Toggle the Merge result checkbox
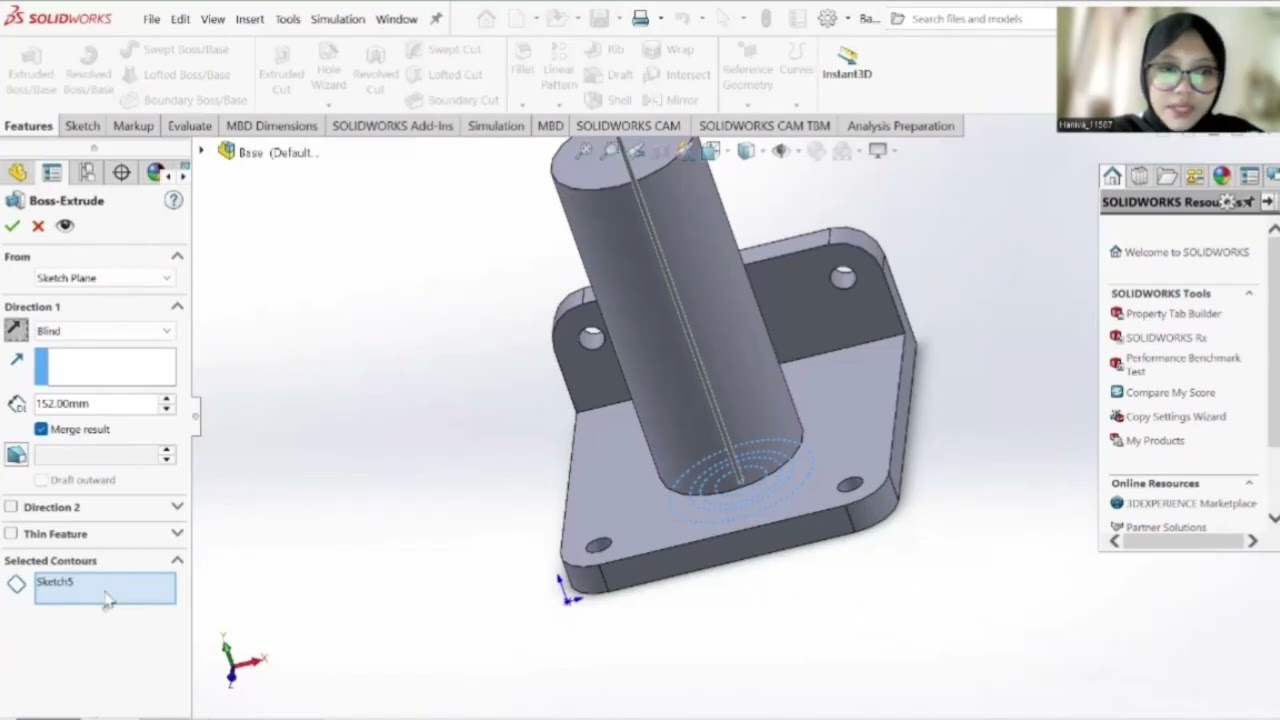This screenshot has height=720, width=1280. 41,429
